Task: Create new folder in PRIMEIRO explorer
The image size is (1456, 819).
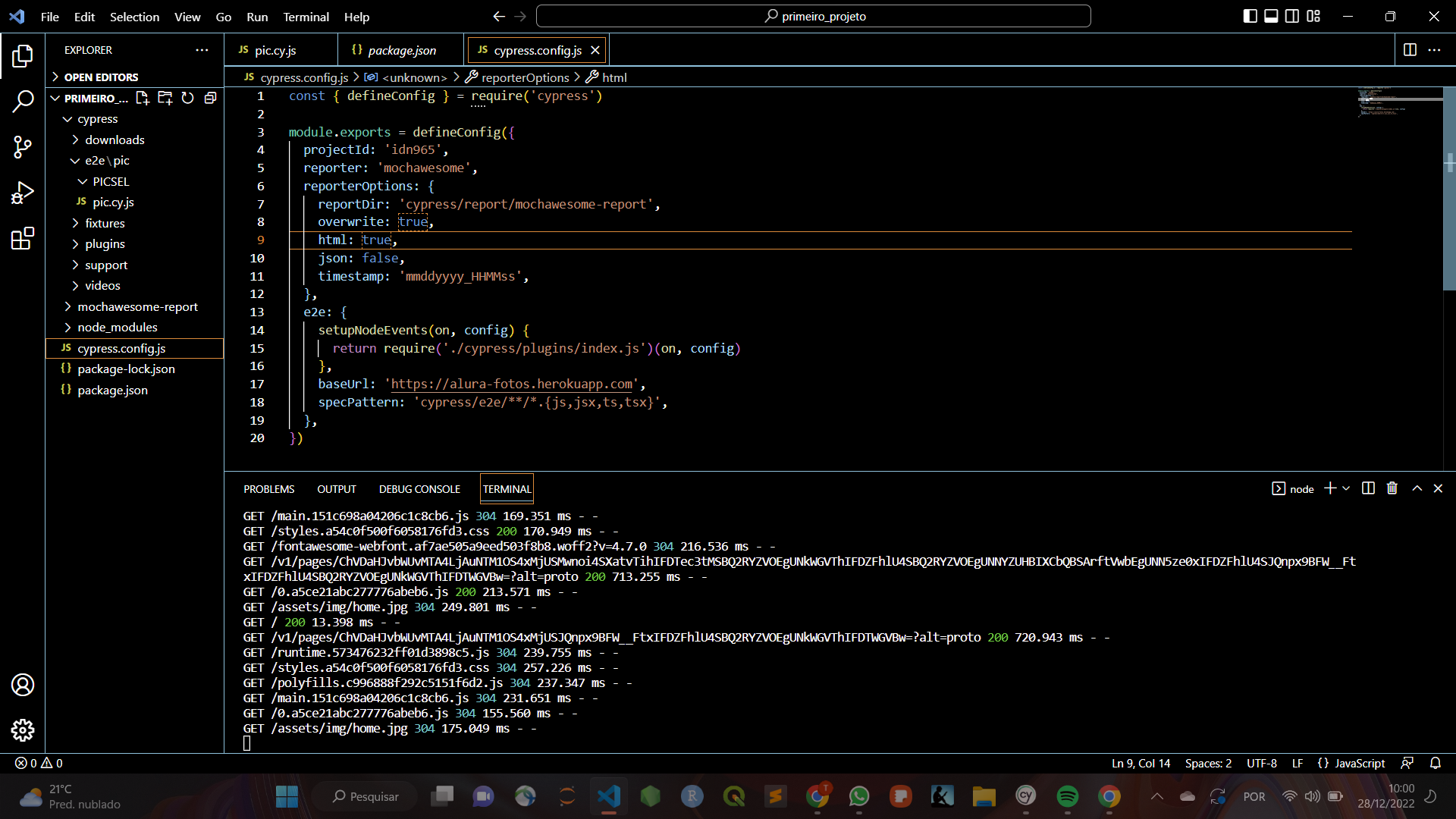Action: [x=165, y=98]
